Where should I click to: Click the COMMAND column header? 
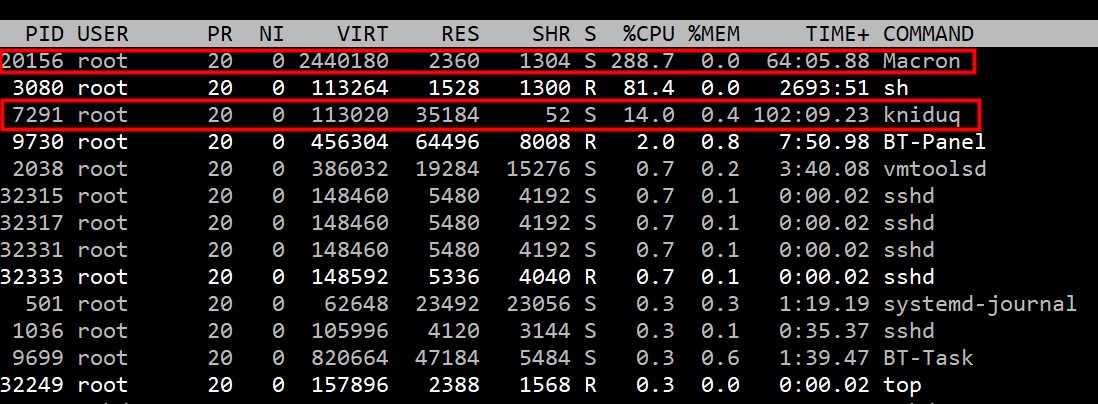928,34
